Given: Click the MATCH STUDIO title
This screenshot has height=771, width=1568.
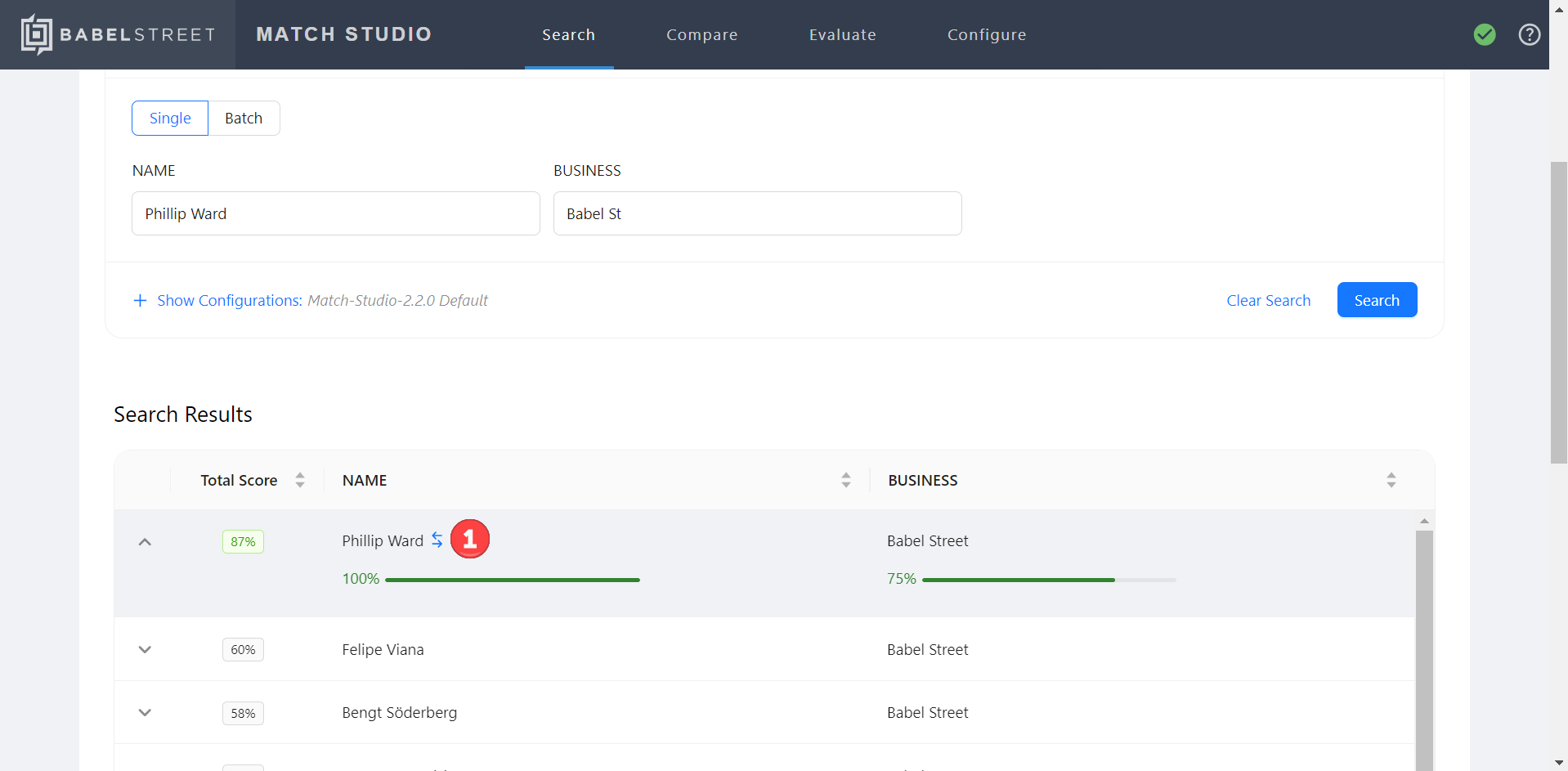Looking at the screenshot, I should 344,34.
